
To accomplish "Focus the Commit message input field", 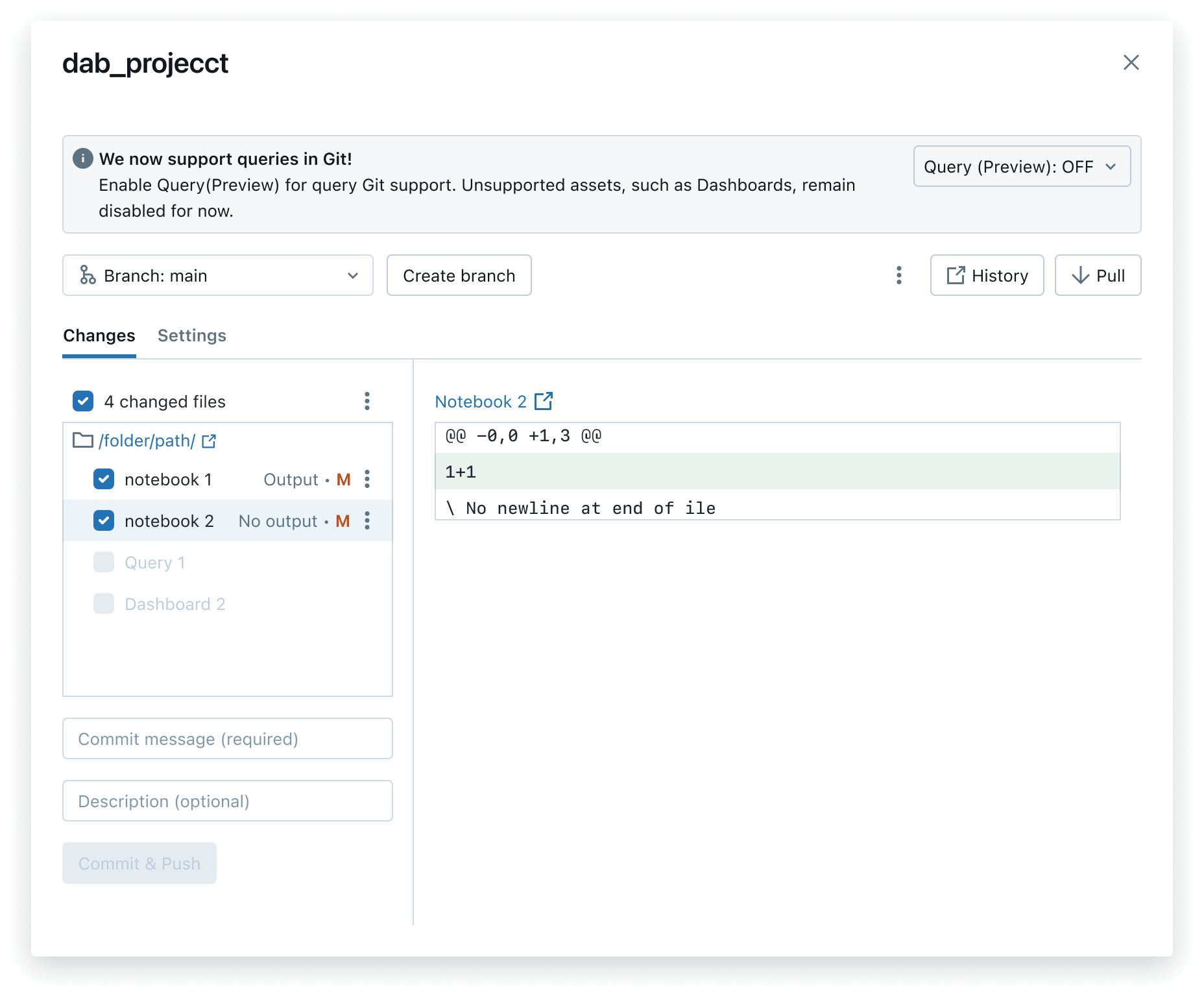I will (228, 738).
